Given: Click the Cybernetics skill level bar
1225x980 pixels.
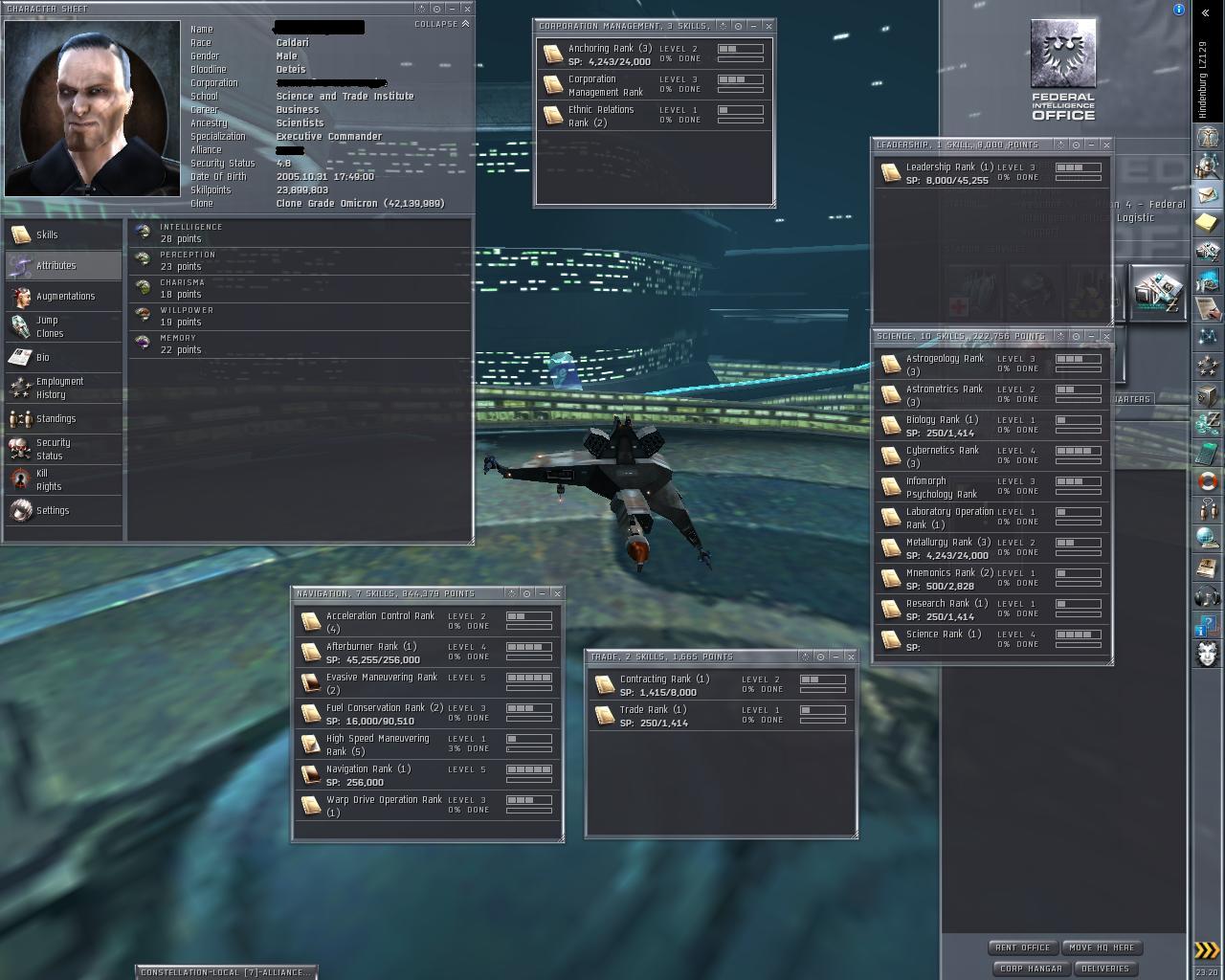Looking at the screenshot, I should click(x=1078, y=451).
